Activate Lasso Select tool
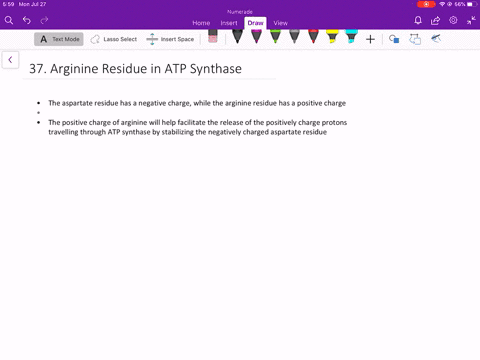 coord(114,39)
